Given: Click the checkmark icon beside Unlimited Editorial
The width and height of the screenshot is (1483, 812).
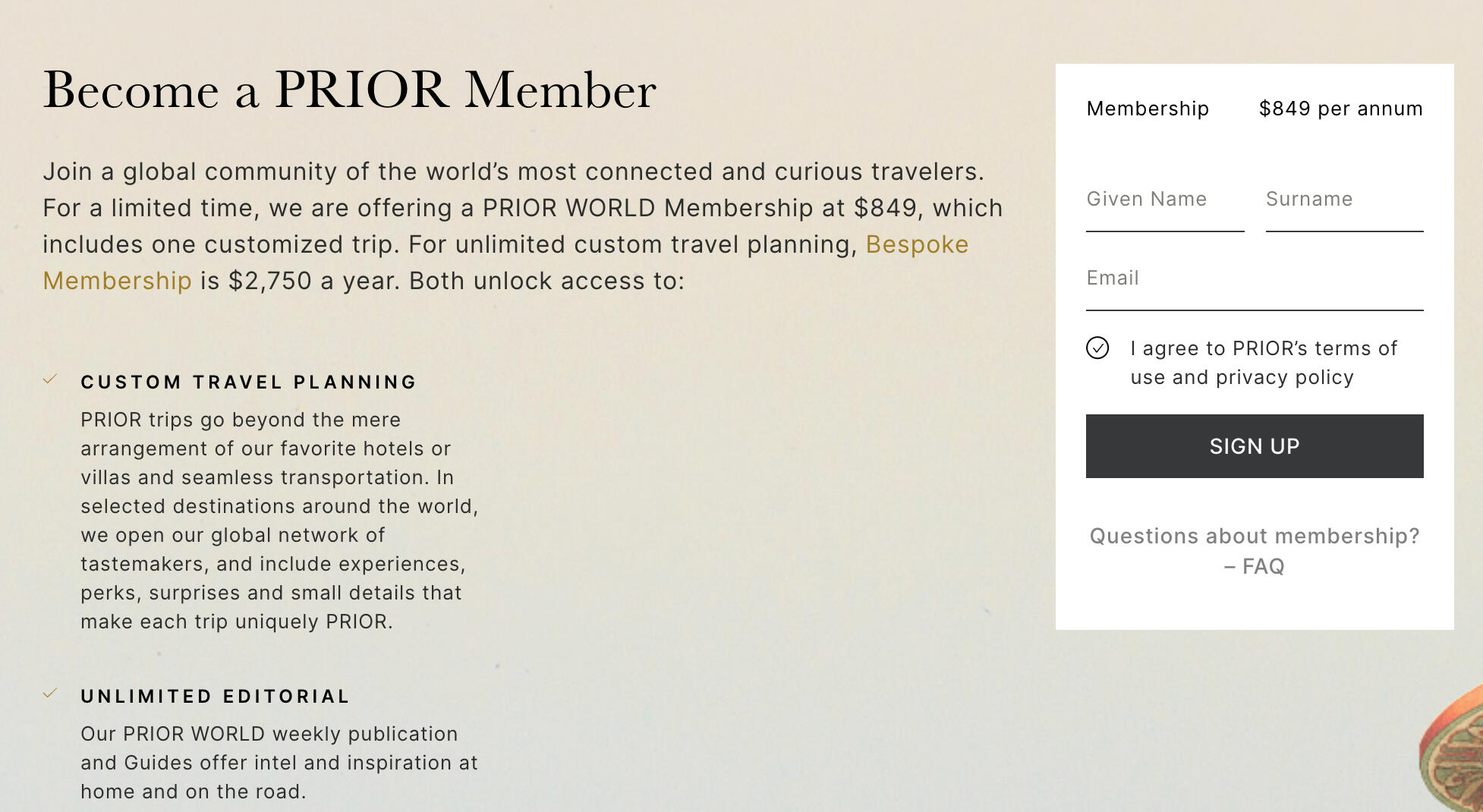Looking at the screenshot, I should (x=50, y=694).
